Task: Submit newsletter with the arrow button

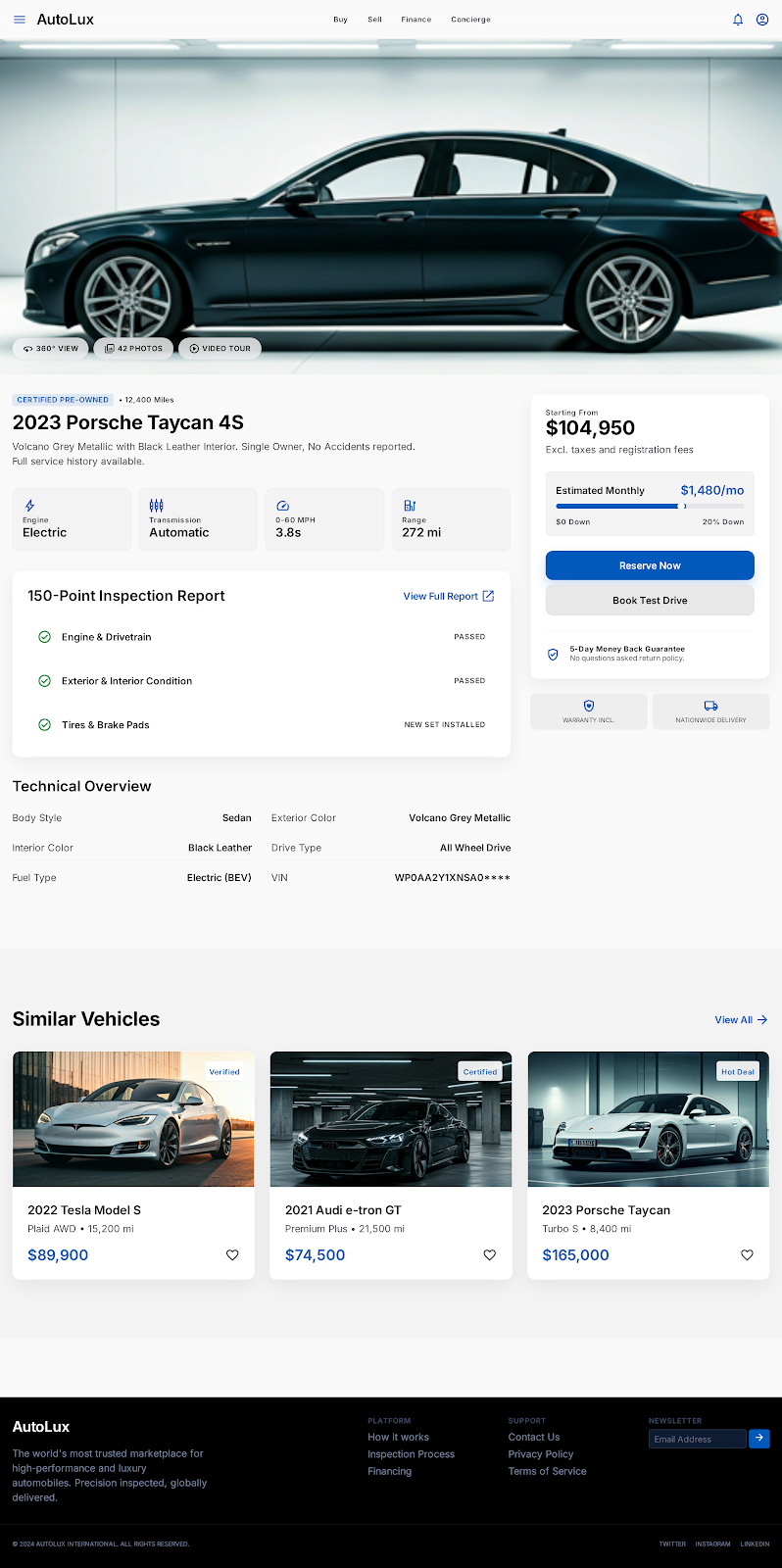Action: pyautogui.click(x=759, y=1439)
